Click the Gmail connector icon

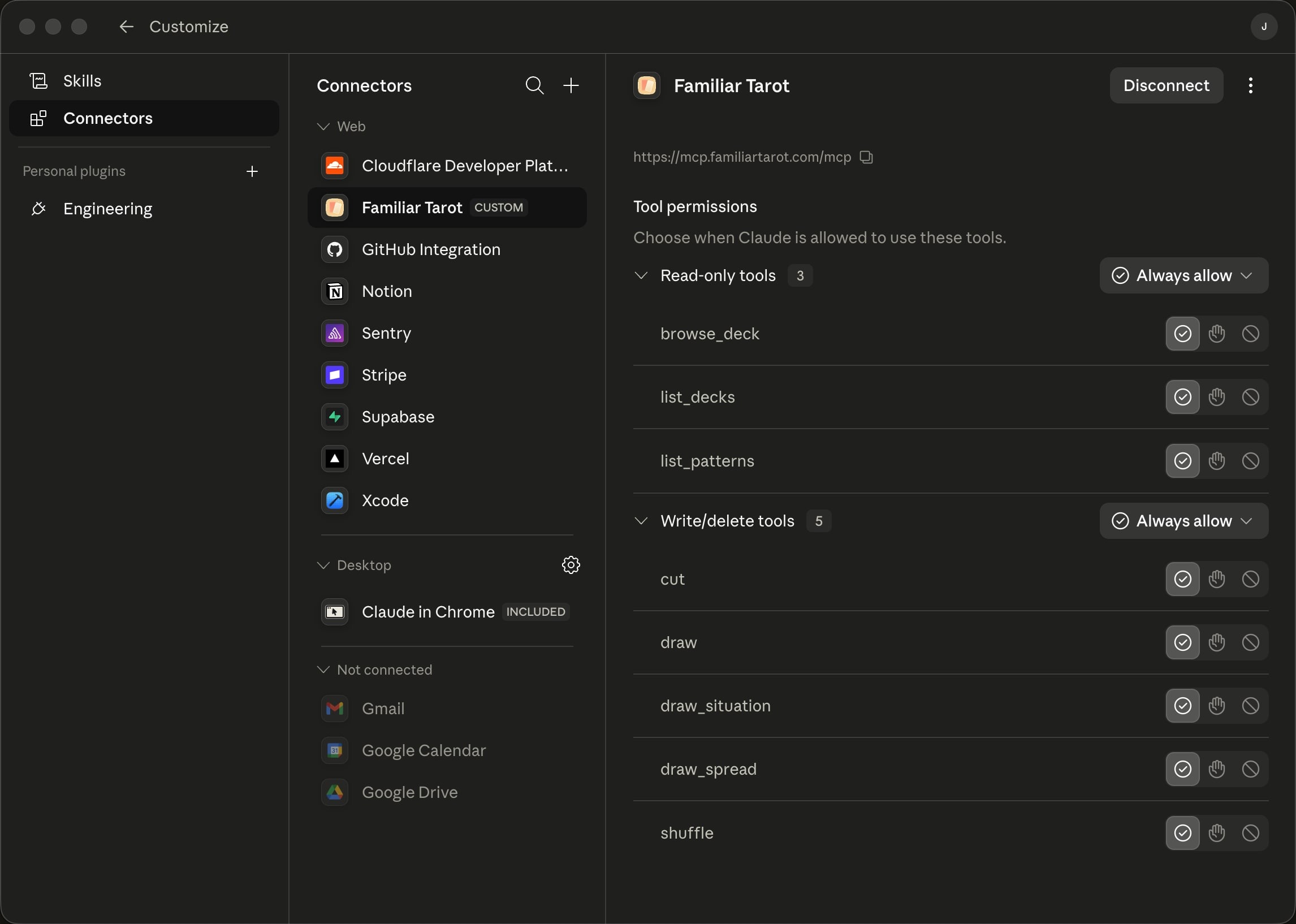(335, 709)
